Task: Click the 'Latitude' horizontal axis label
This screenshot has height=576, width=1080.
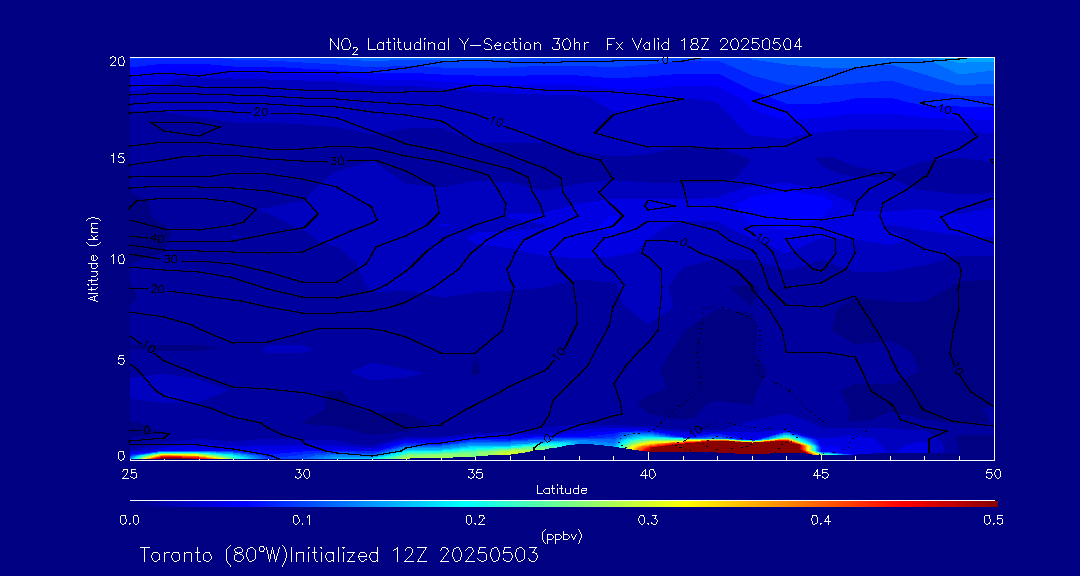Action: (561, 489)
